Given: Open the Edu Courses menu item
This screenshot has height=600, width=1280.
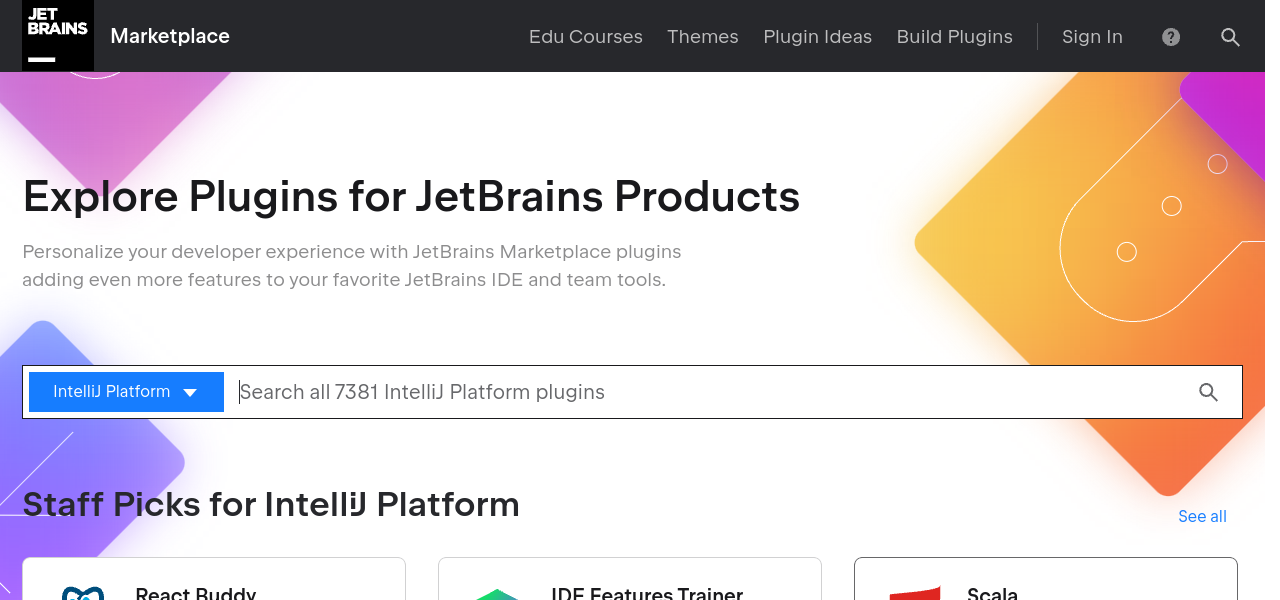Looking at the screenshot, I should (585, 37).
